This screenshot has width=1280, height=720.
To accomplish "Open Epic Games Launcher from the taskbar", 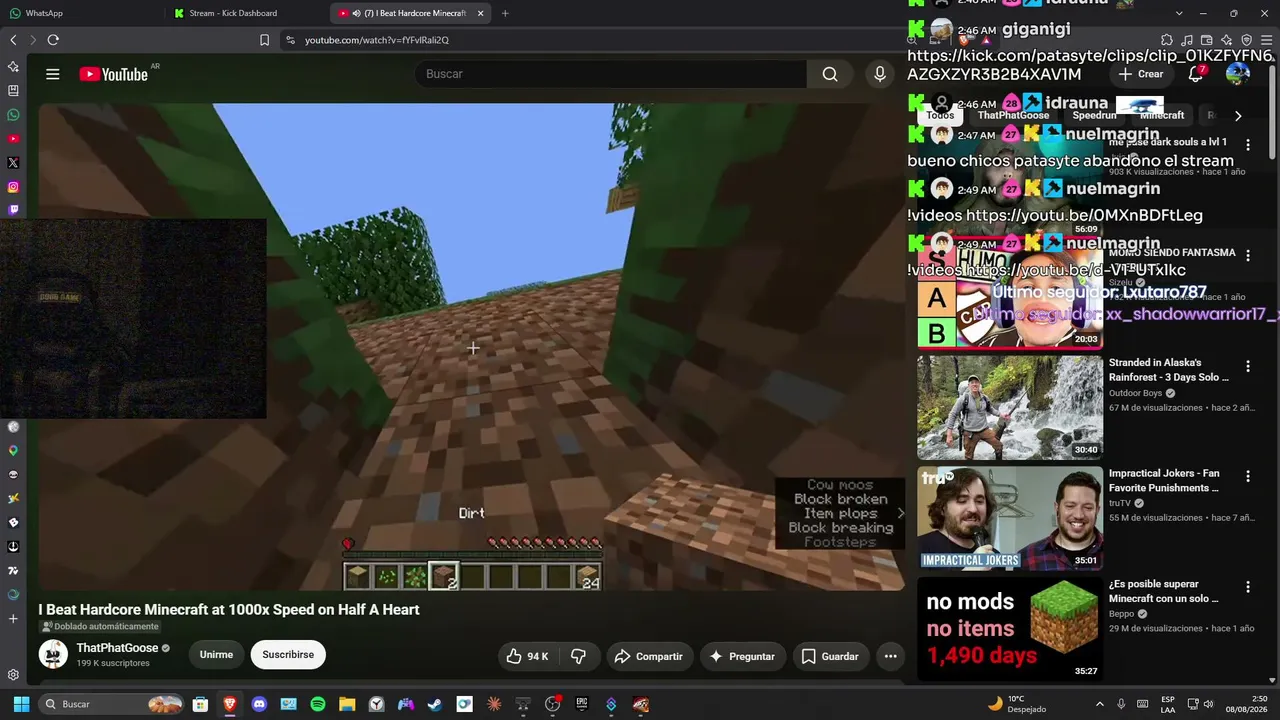I will (582, 704).
